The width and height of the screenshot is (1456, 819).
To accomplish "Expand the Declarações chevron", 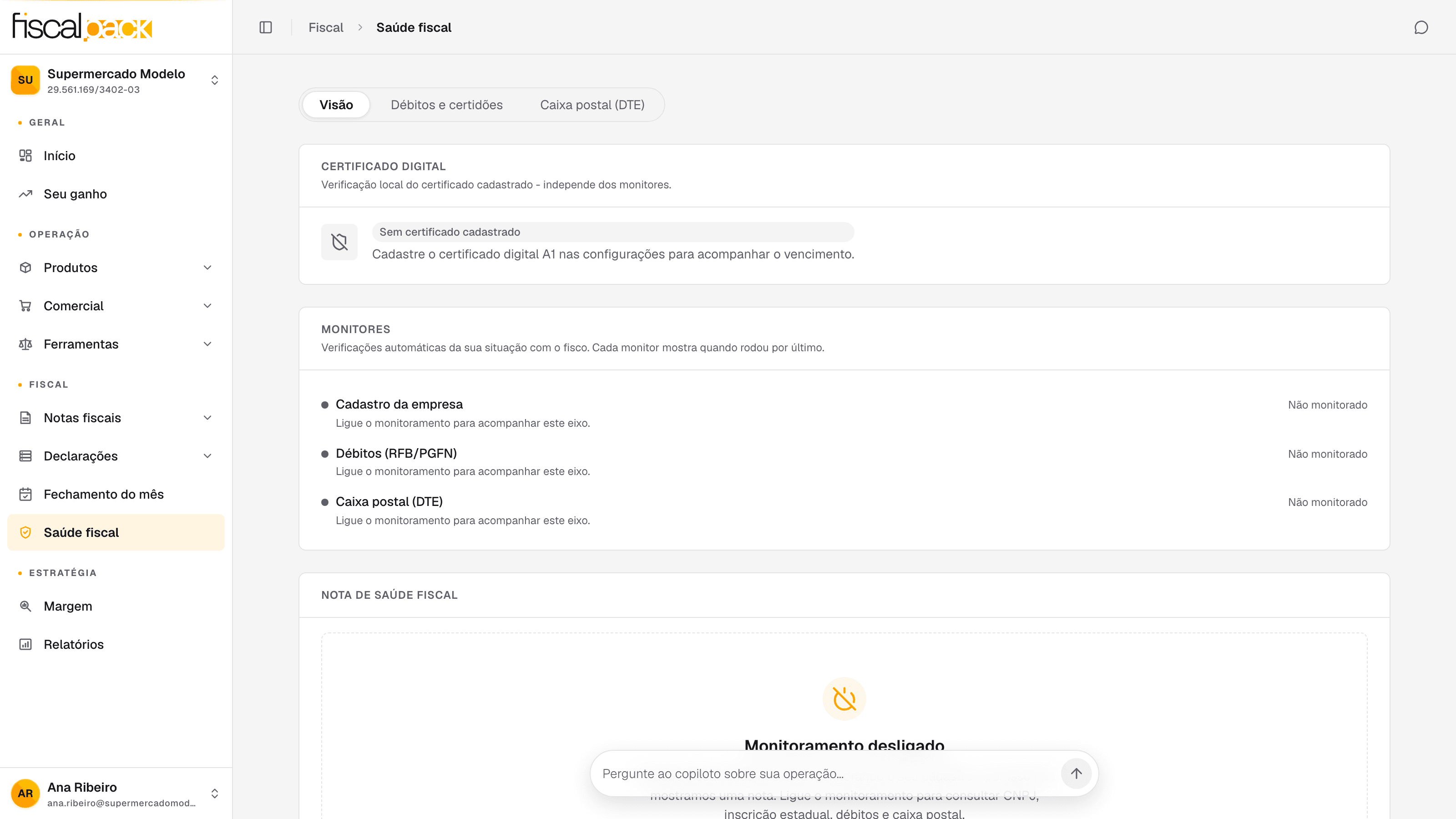I will 207,456.
